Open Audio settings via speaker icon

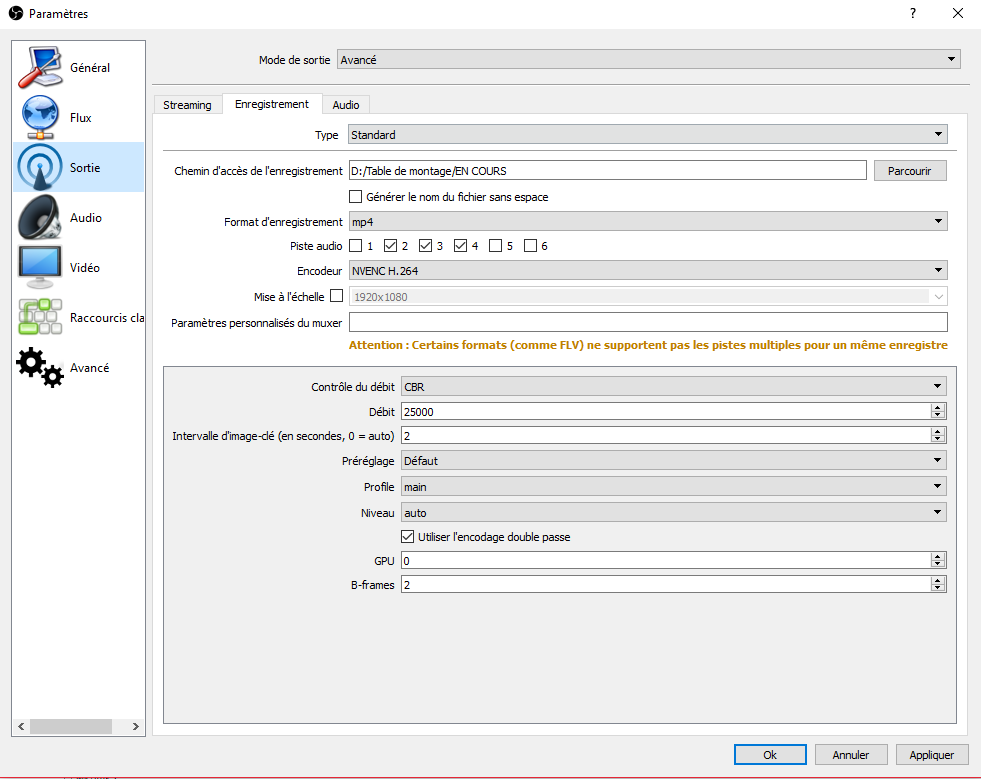pyautogui.click(x=40, y=217)
